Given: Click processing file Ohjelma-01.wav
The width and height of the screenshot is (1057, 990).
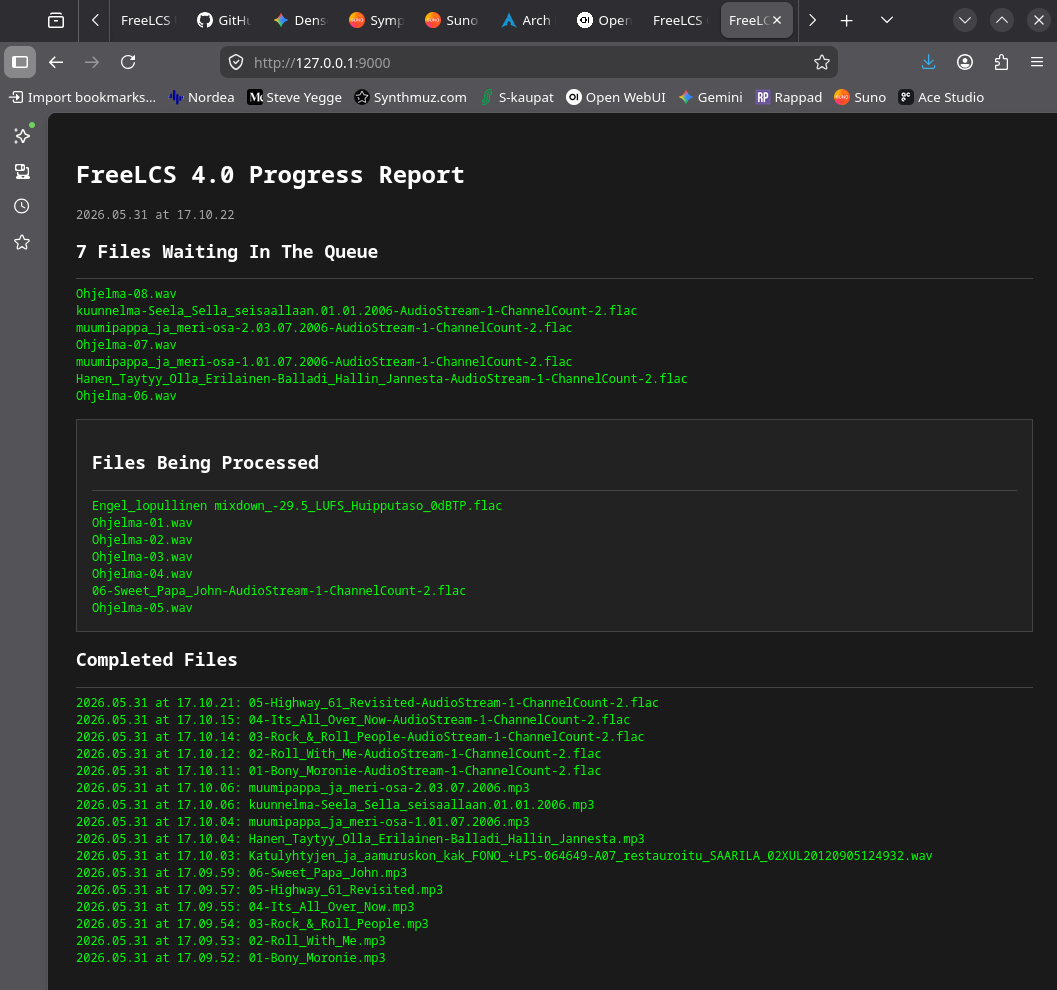Looking at the screenshot, I should pyautogui.click(x=142, y=523).
